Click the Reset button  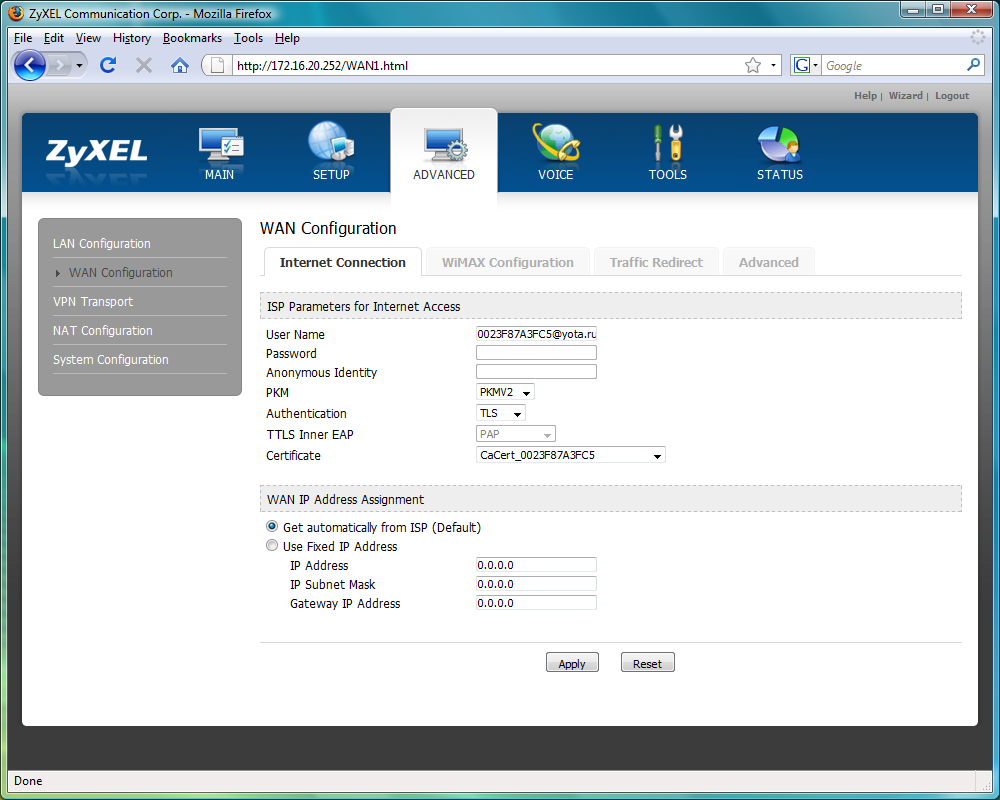coord(647,663)
